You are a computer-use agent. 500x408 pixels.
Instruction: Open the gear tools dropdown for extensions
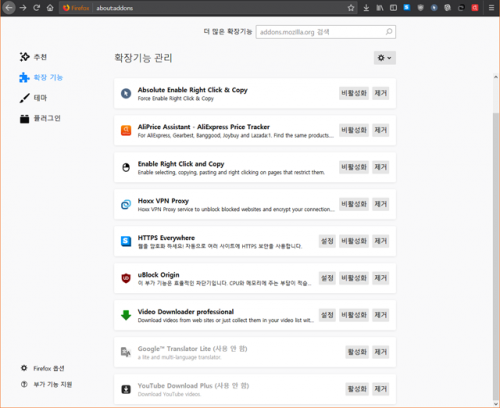tap(385, 58)
